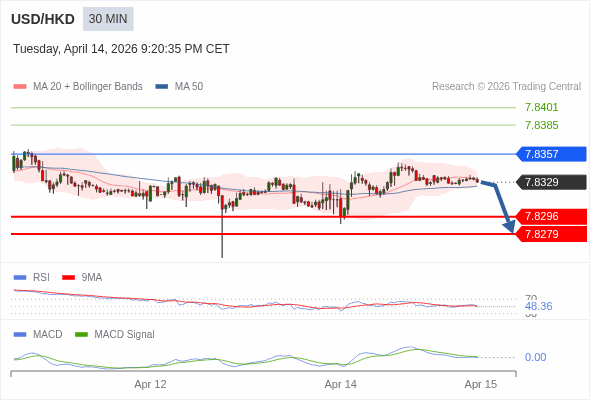
Task: Click the red 7.8296 support price tag
Action: click(x=551, y=216)
